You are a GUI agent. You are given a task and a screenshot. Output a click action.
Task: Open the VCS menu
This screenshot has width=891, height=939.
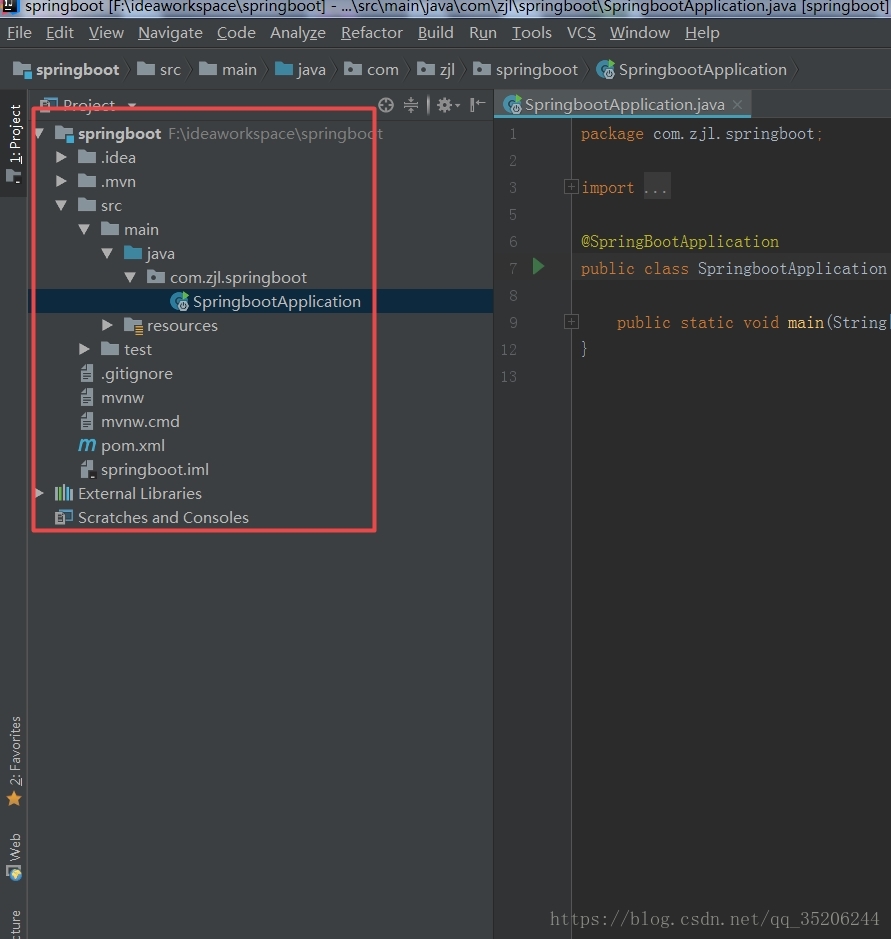(581, 33)
